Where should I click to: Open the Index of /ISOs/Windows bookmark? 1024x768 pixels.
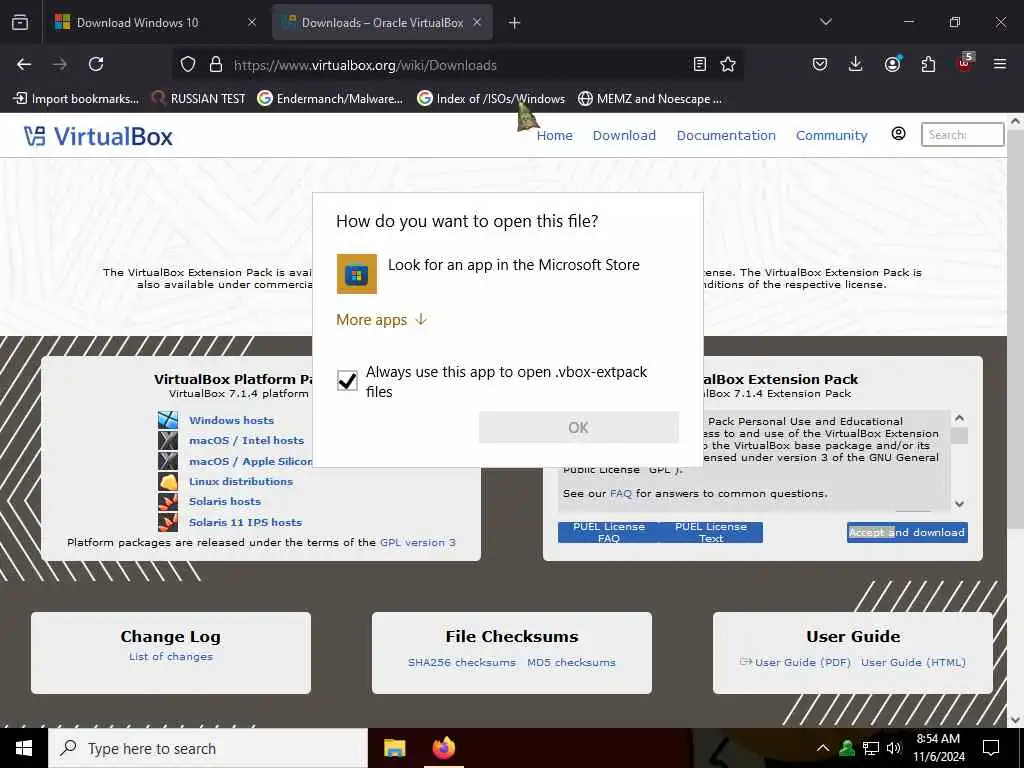point(491,99)
